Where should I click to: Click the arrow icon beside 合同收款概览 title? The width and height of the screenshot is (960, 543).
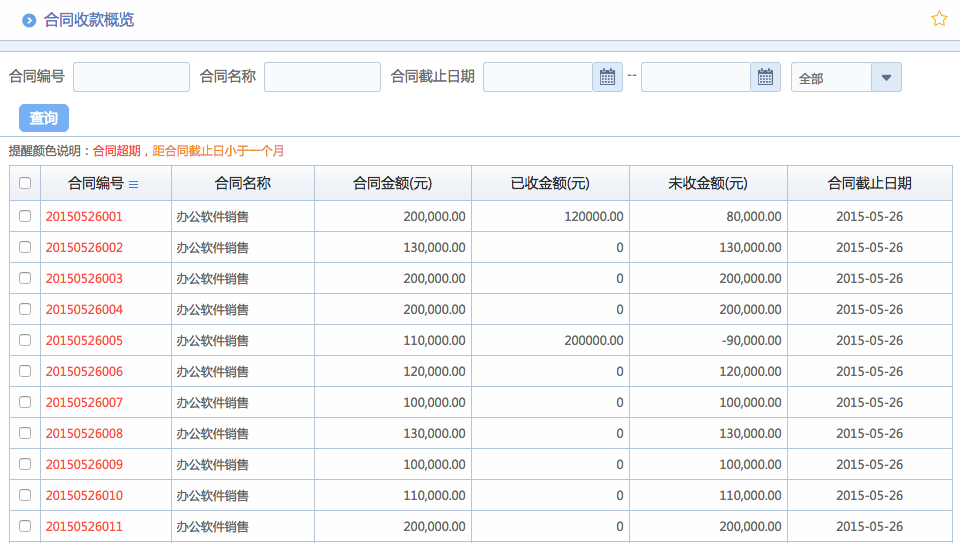(x=29, y=20)
